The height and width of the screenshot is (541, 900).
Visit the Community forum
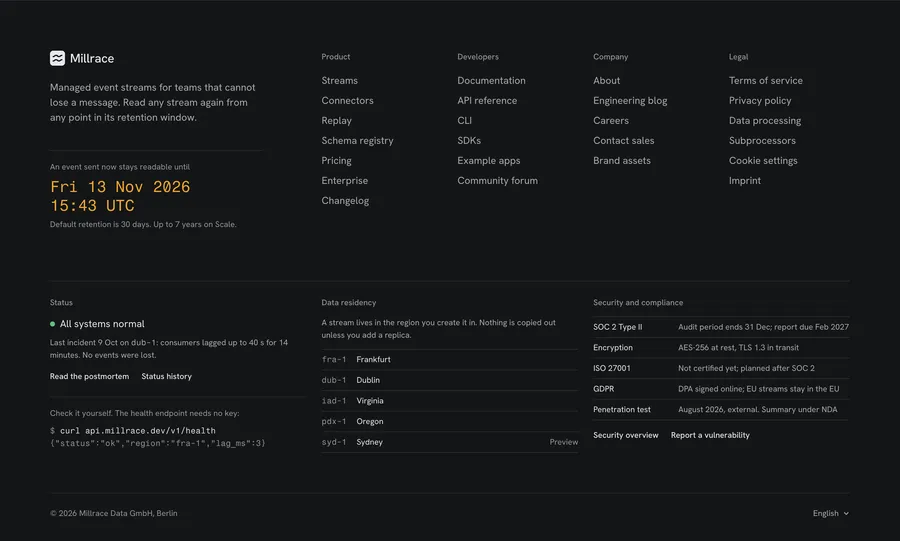point(498,180)
